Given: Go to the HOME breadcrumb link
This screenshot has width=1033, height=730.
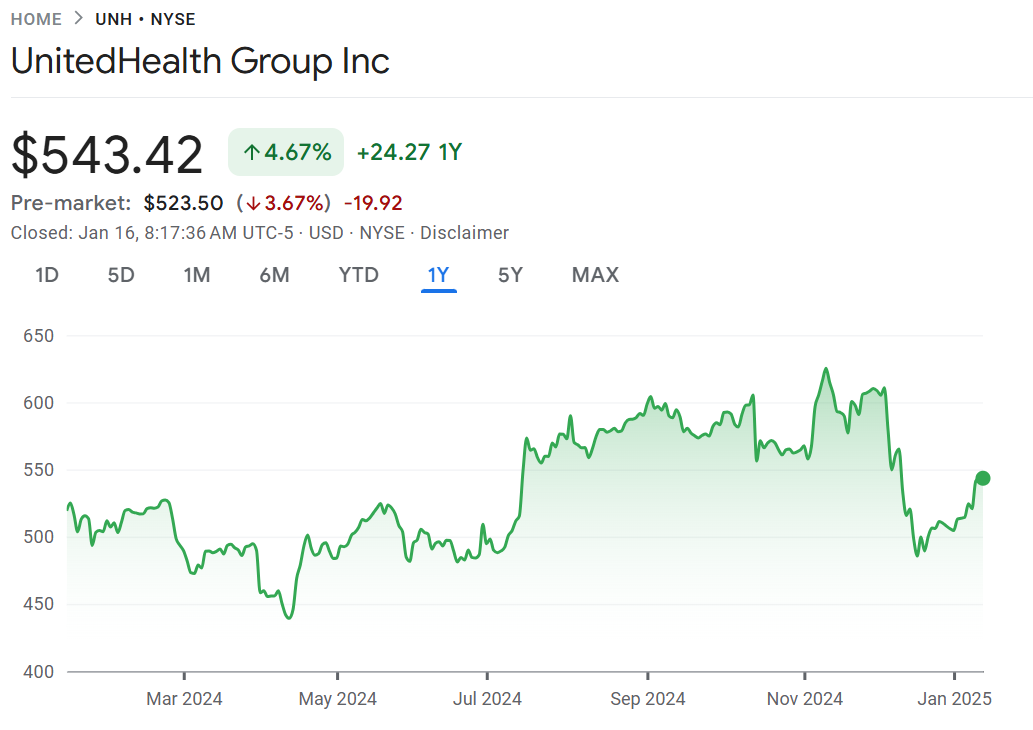Looking at the screenshot, I should pos(36,19).
